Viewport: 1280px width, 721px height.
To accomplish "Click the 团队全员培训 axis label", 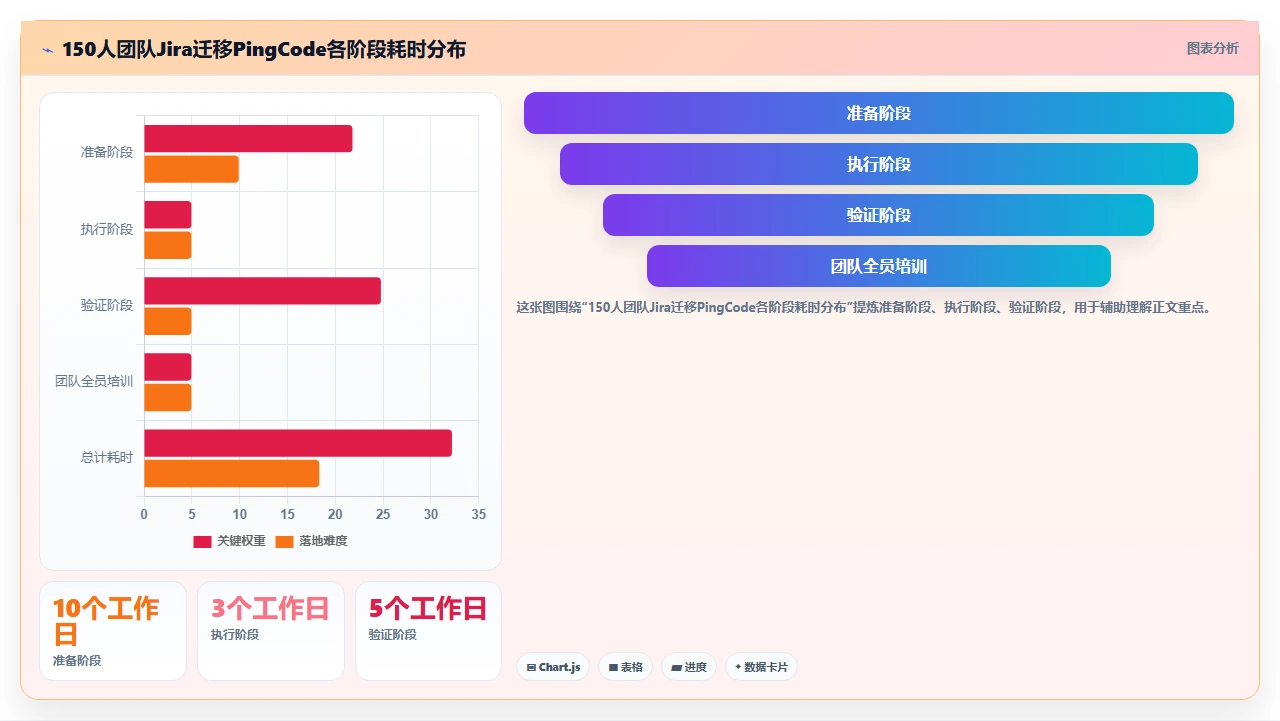I will tap(94, 381).
